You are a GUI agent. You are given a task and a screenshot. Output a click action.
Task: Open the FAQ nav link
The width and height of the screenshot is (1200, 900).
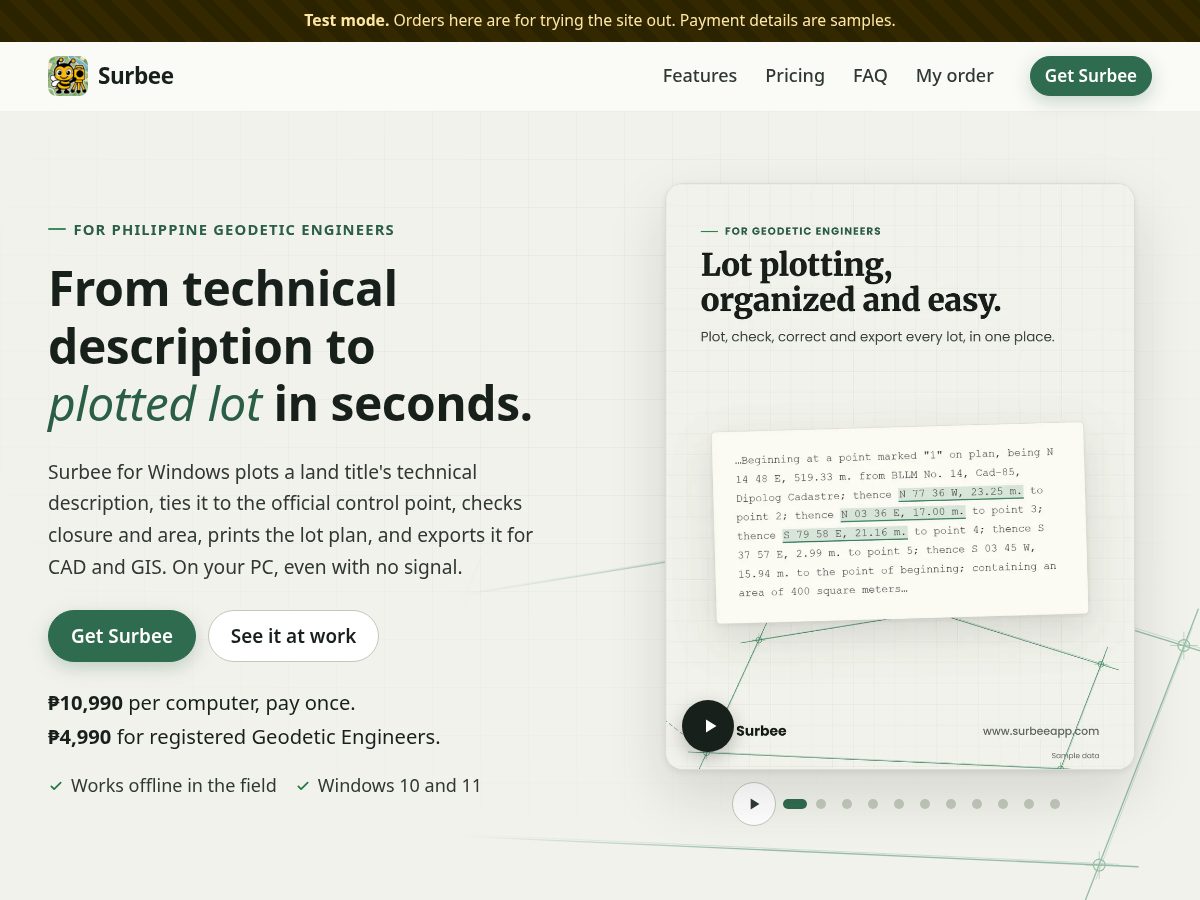click(x=870, y=76)
